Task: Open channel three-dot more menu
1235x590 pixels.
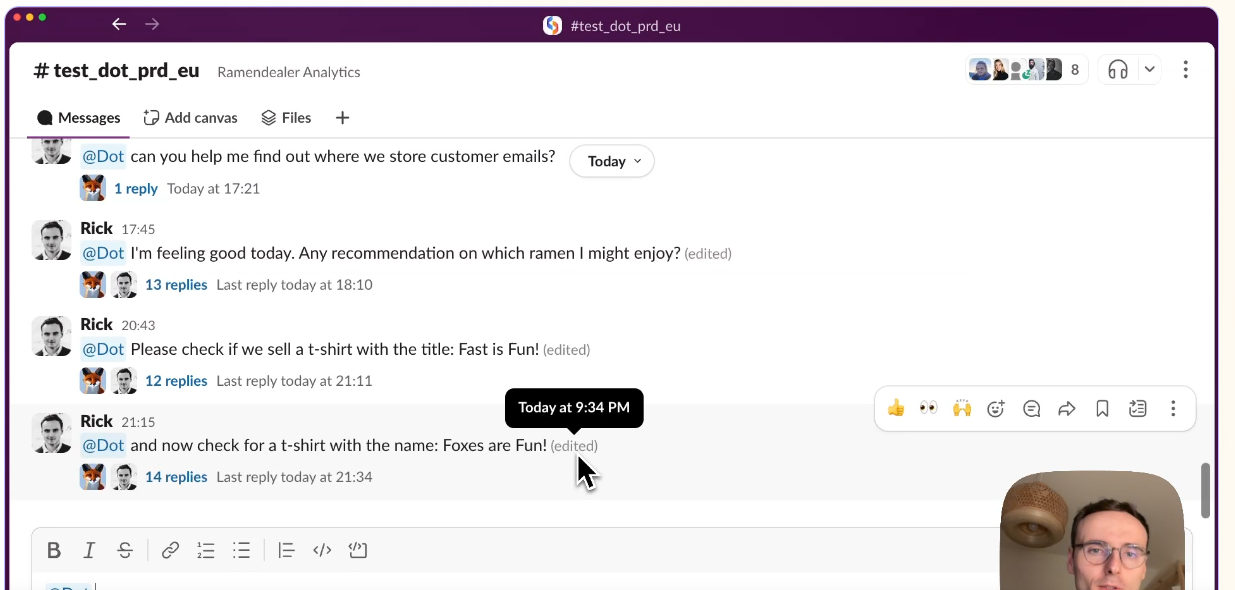Action: pyautogui.click(x=1185, y=70)
